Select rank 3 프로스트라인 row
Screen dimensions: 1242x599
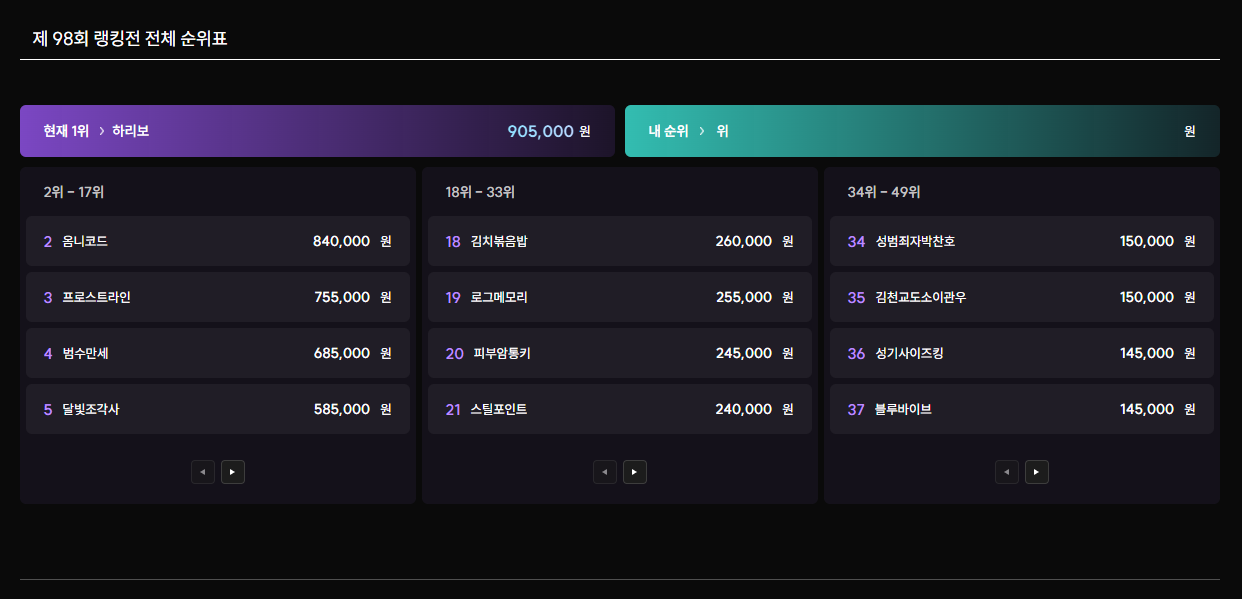218,297
